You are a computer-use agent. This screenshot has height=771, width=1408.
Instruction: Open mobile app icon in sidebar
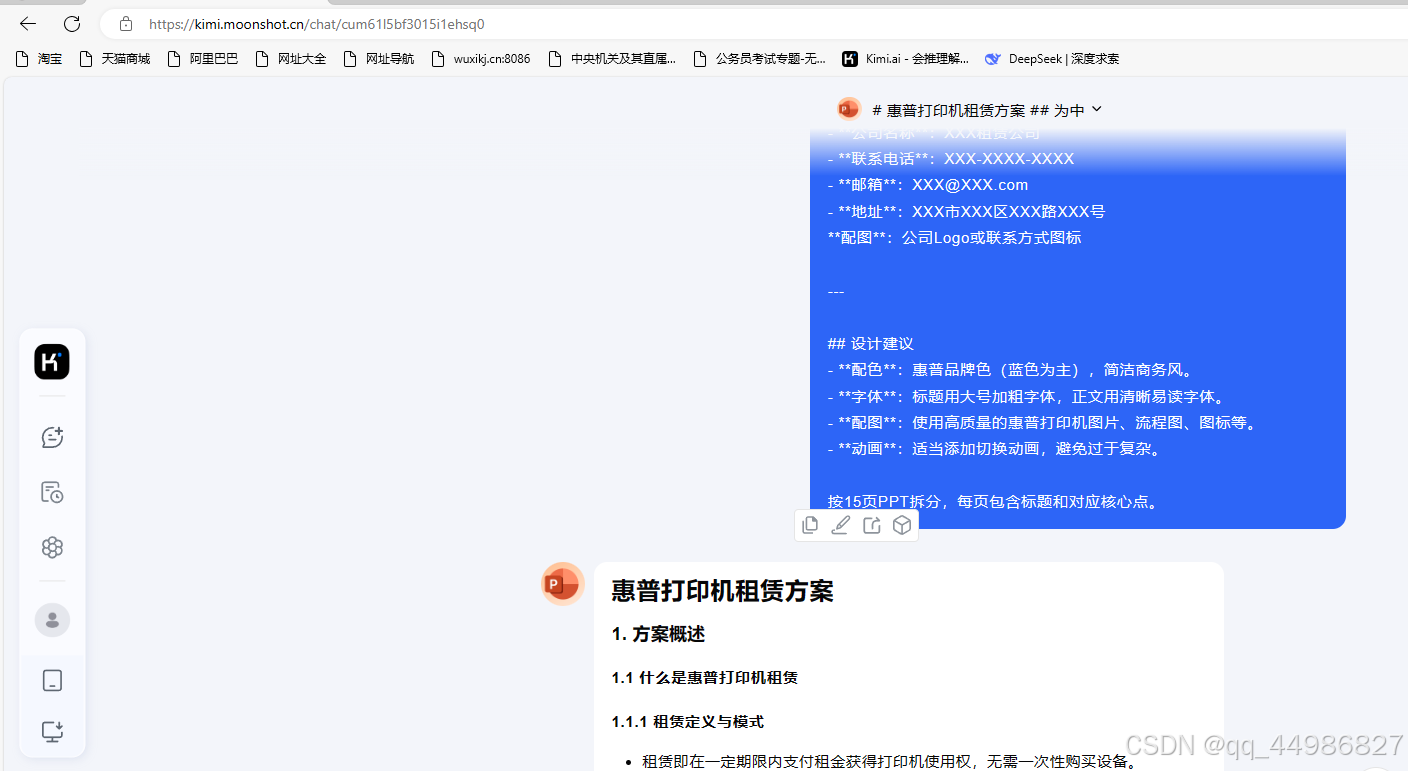(52, 681)
